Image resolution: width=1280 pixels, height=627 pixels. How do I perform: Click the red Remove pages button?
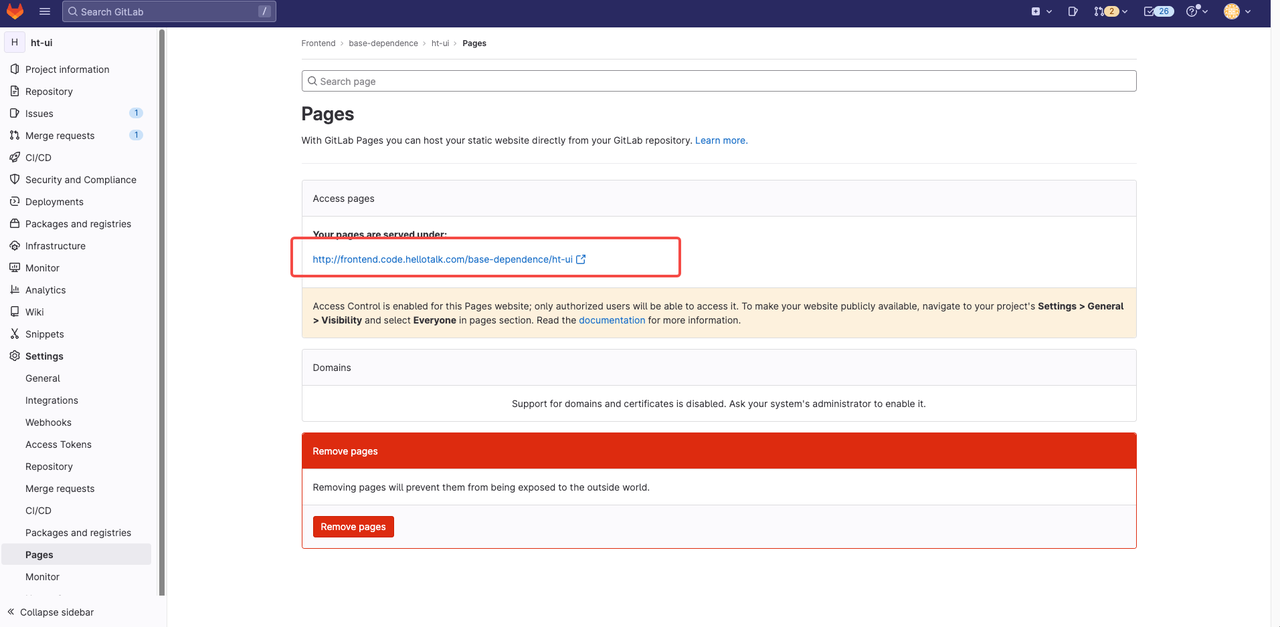(353, 527)
